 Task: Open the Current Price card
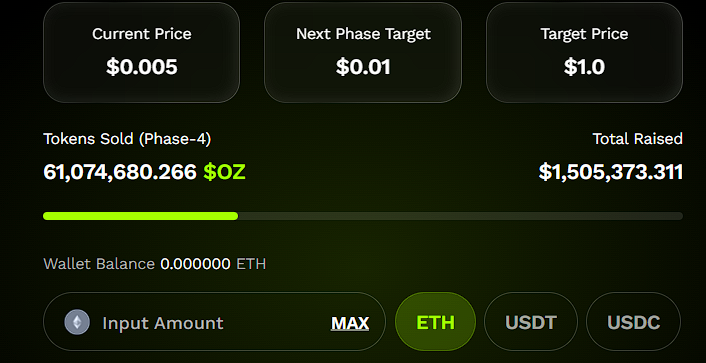point(141,53)
